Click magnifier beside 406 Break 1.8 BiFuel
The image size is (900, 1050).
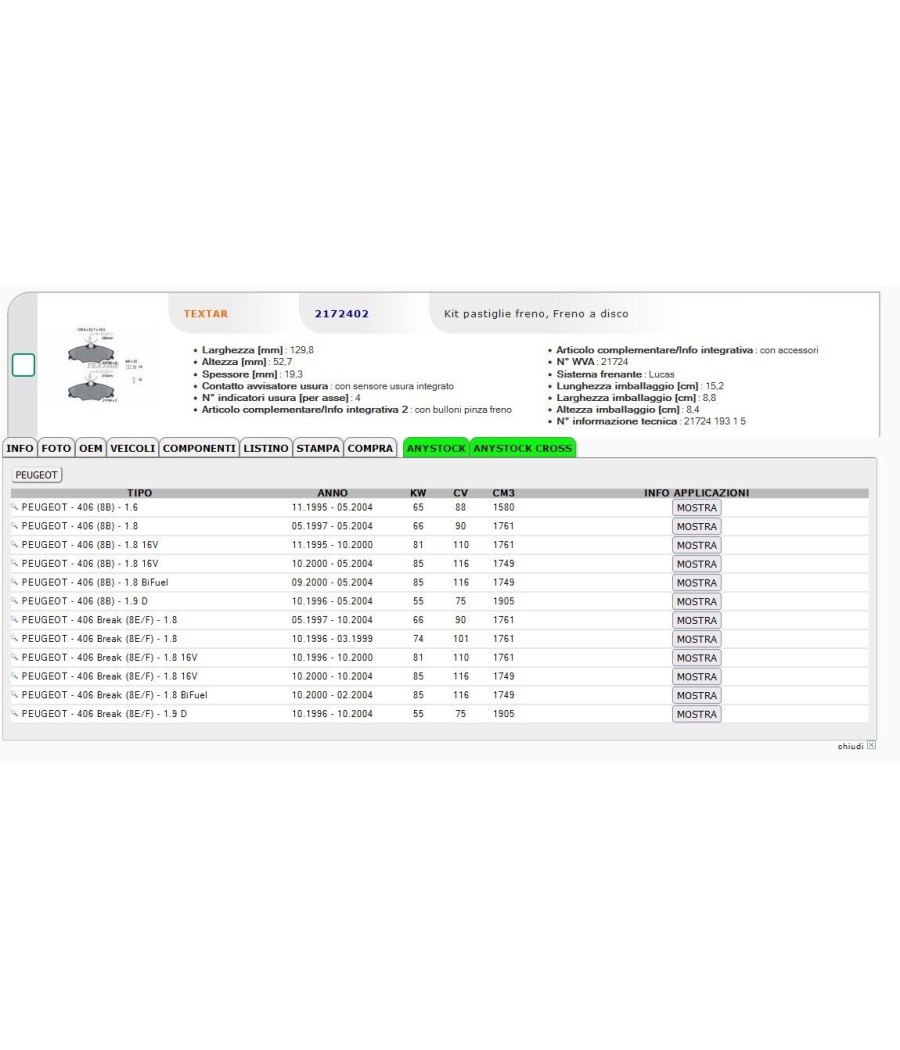click(x=15, y=695)
